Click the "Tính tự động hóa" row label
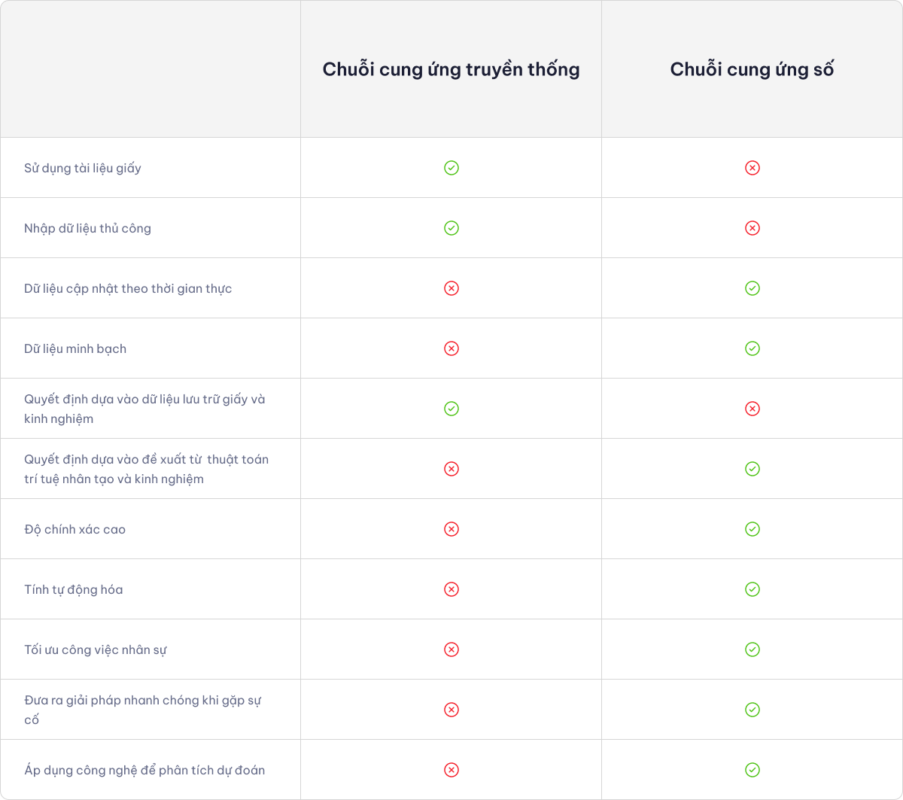 (74, 589)
